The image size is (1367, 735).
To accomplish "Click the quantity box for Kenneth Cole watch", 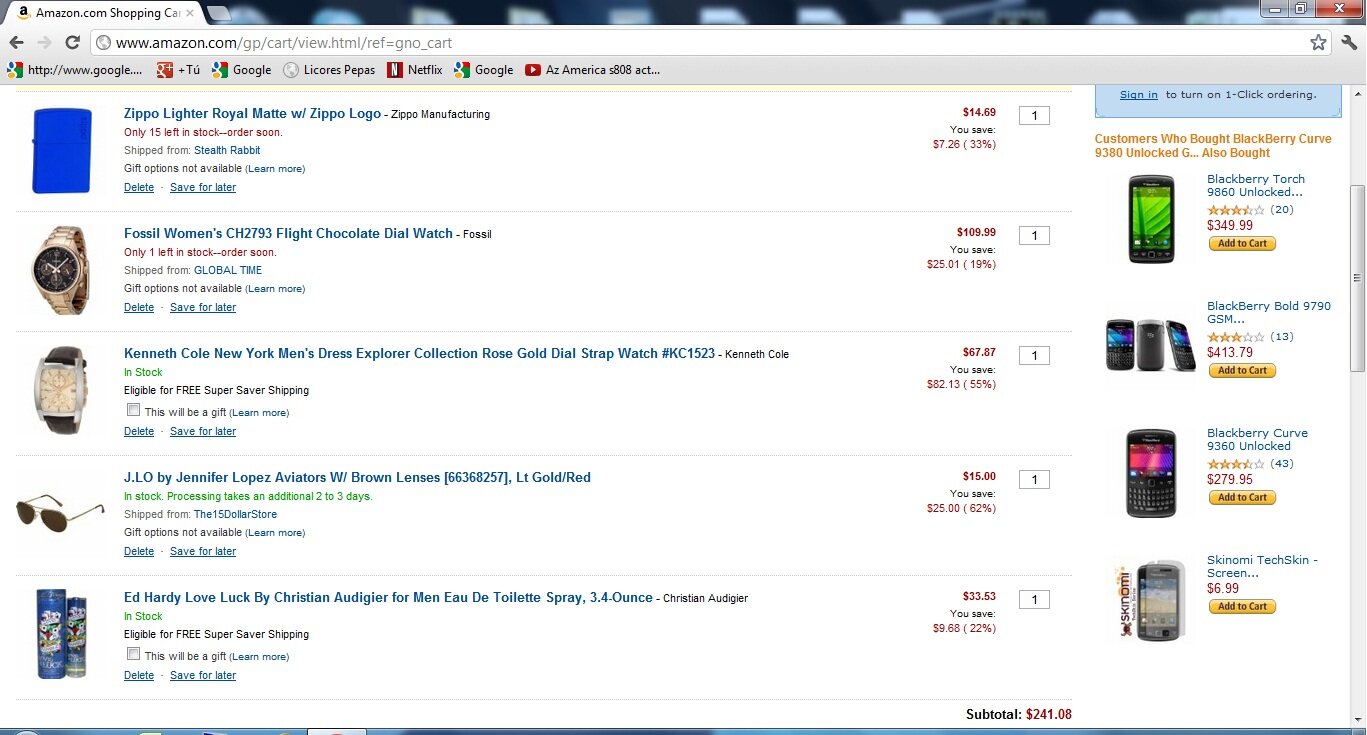I will [1034, 356].
